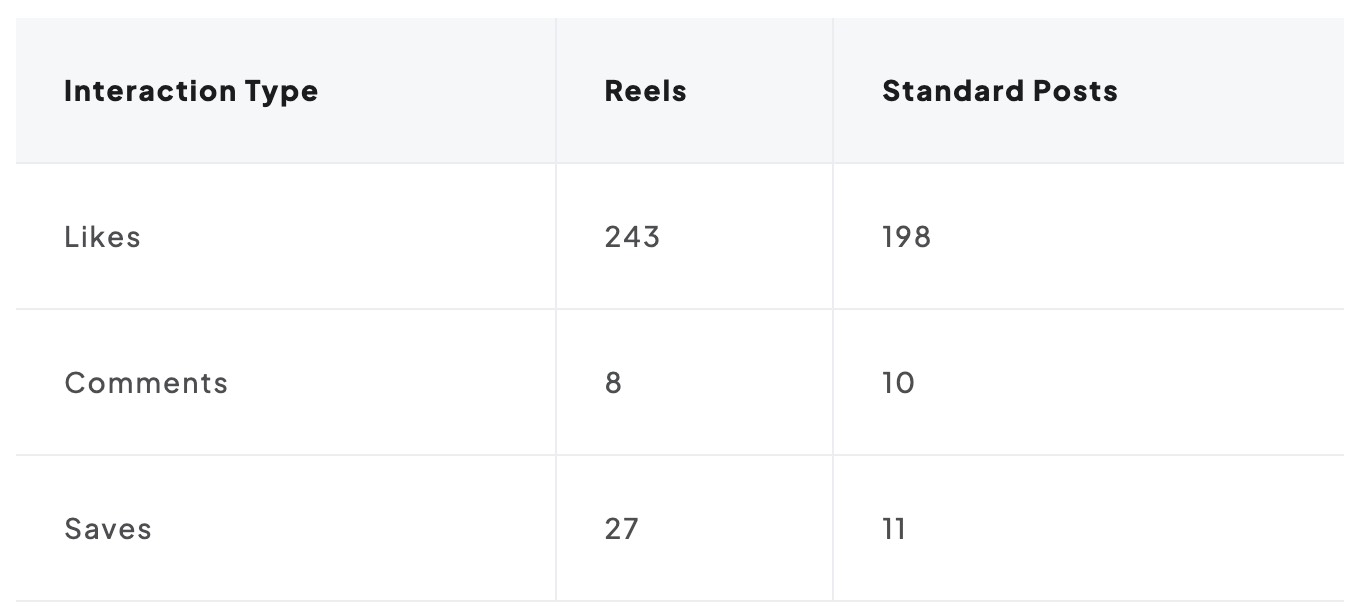Viewport: 1356px width, 614px height.
Task: Select the Likes row label
Action: click(x=102, y=237)
